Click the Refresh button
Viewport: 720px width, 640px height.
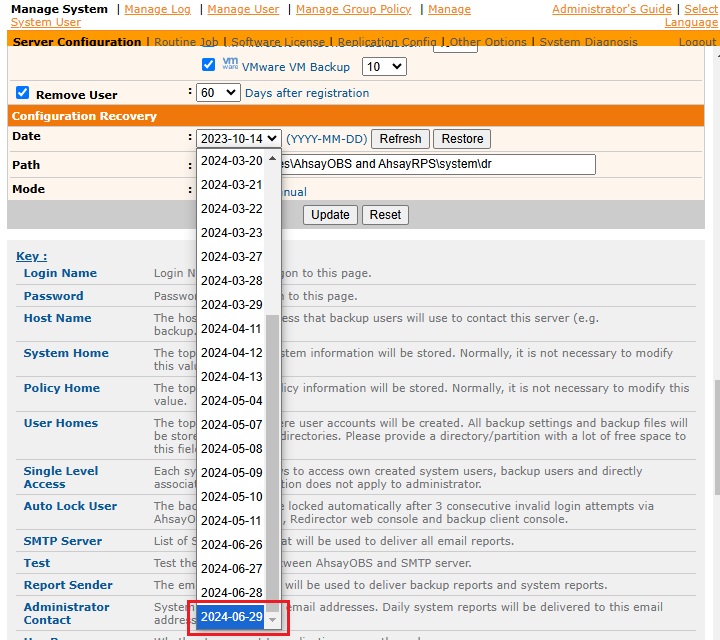pyautogui.click(x=400, y=139)
